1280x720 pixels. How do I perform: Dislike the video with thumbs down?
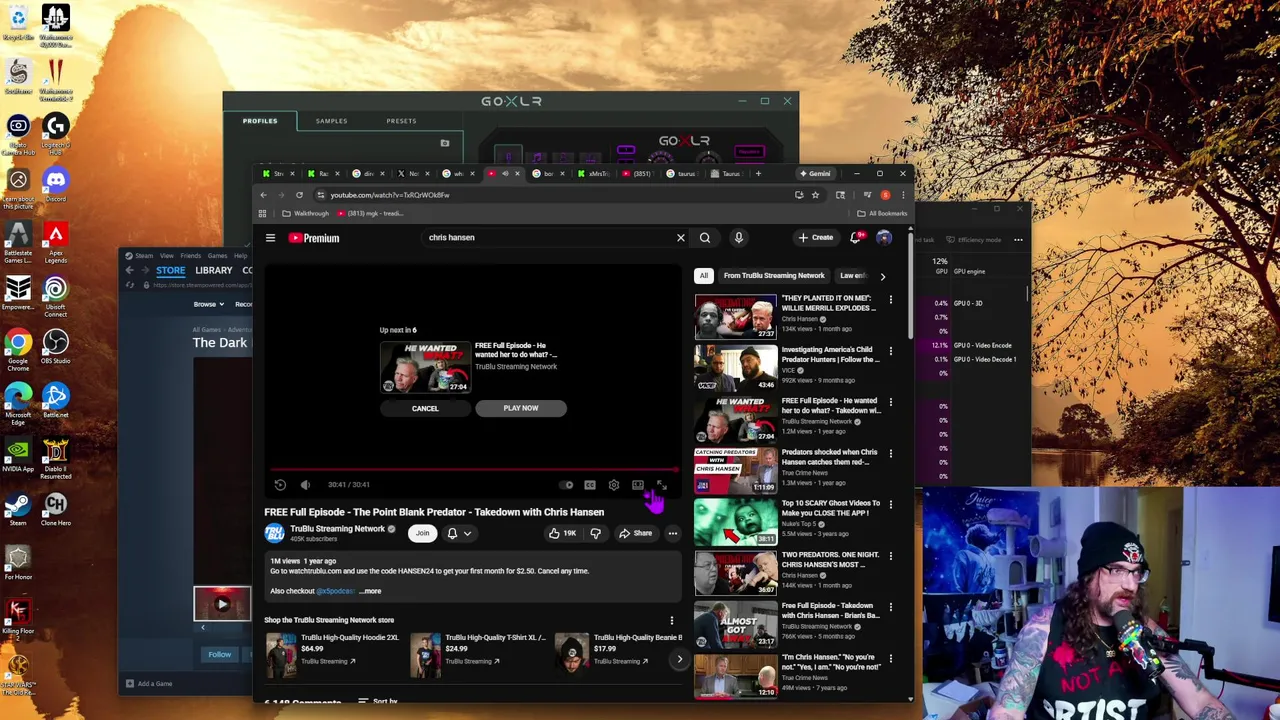tap(595, 533)
